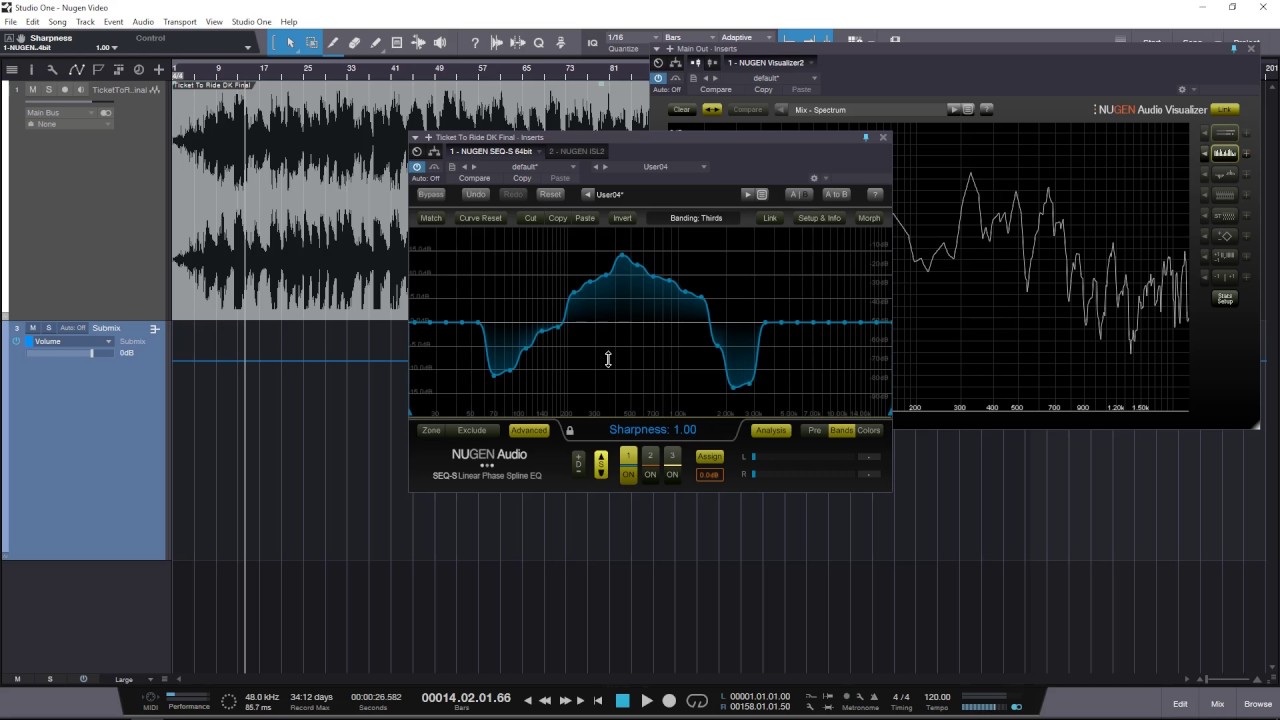The image size is (1280, 720).
Task: Open the Song menu
Action: (x=58, y=22)
